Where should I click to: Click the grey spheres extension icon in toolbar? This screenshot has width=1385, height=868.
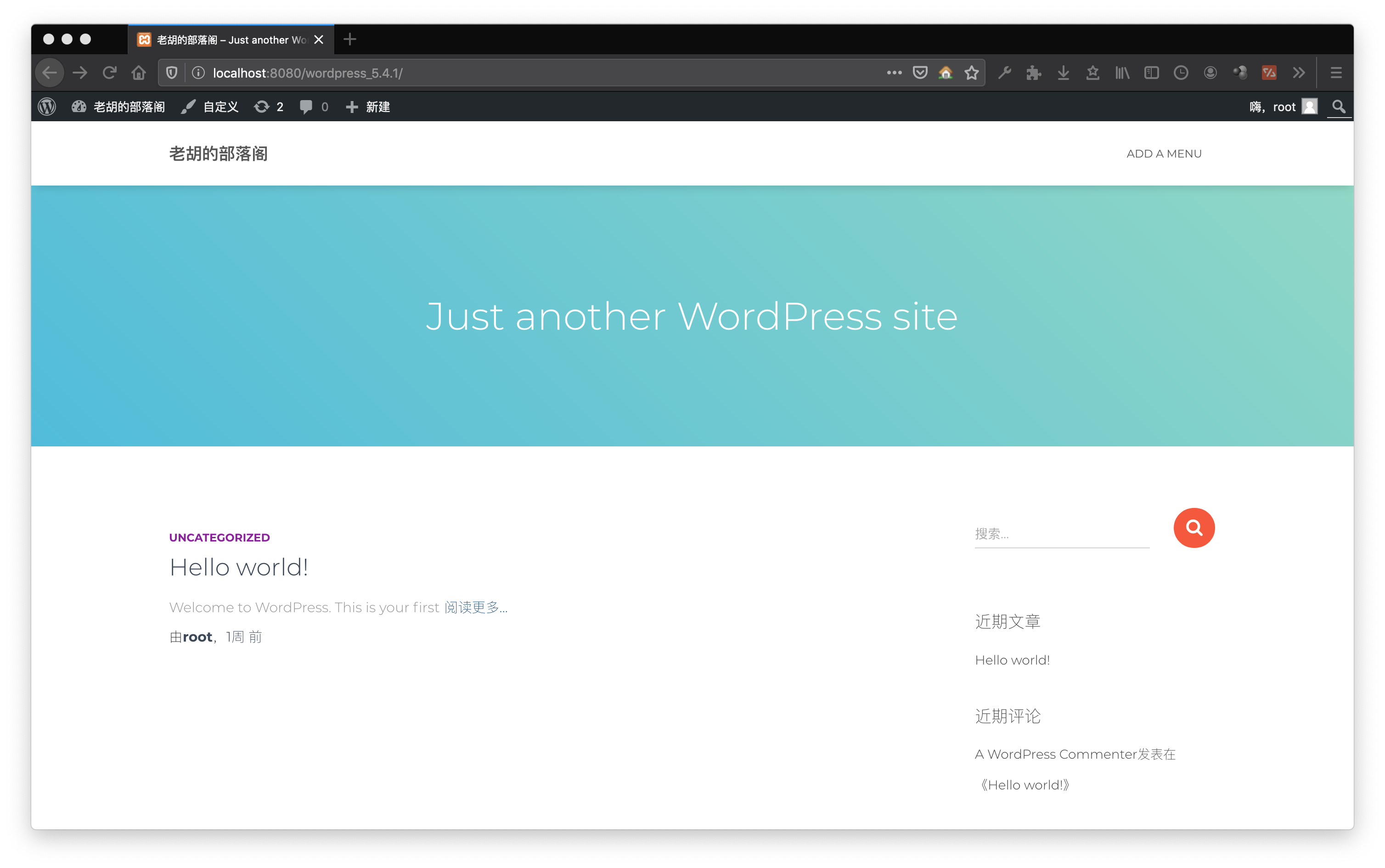pos(1240,73)
